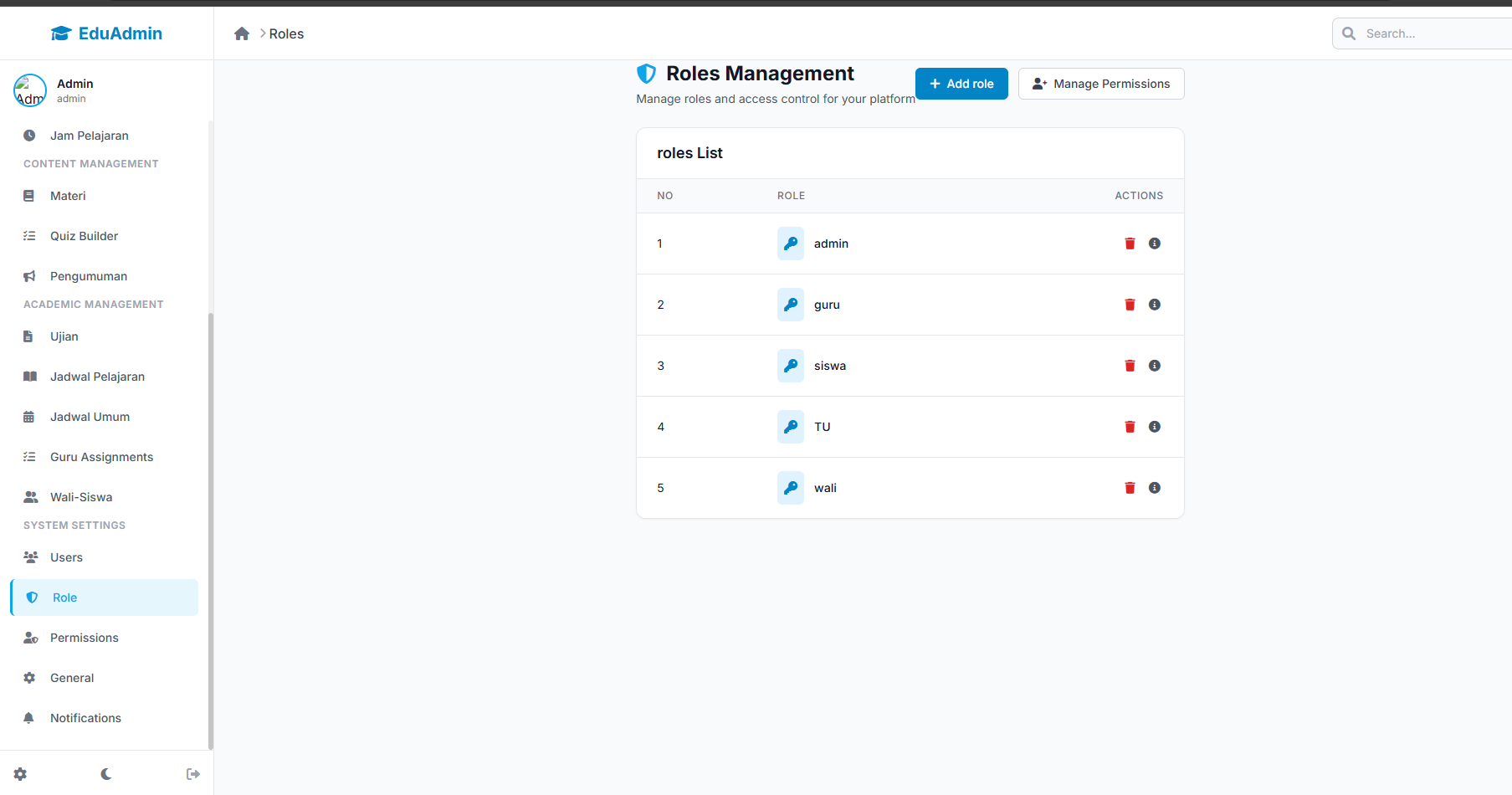
Task: Delete the admin role with trash icon
Action: pos(1130,244)
